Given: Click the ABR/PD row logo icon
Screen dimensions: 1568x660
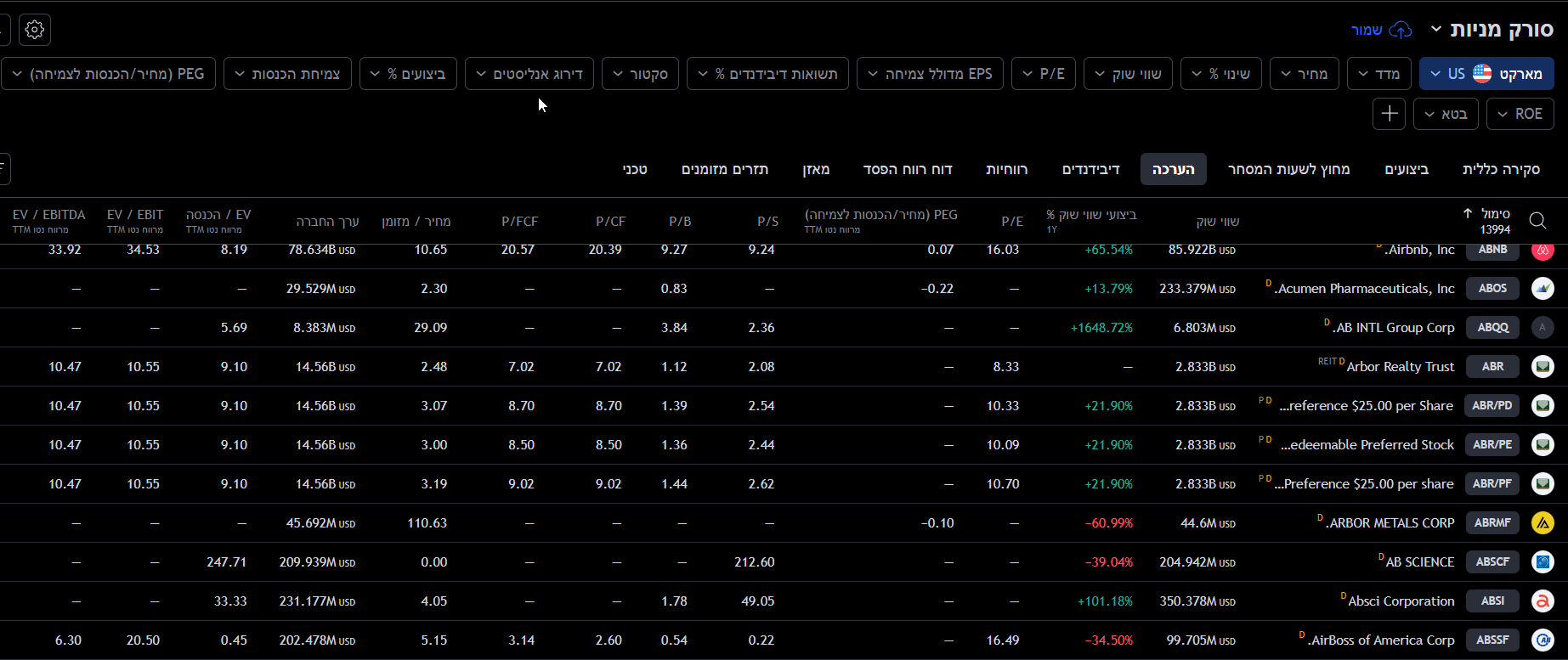Looking at the screenshot, I should pos(1543,406).
